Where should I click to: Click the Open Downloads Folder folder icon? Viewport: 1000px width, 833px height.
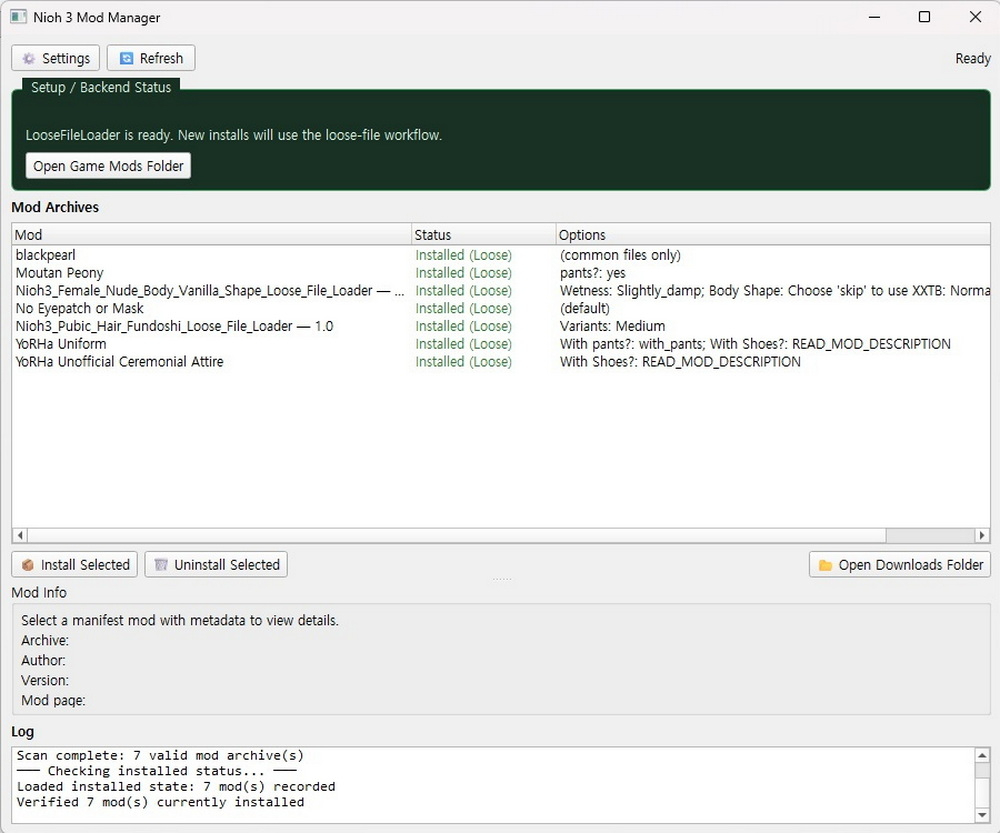click(825, 565)
